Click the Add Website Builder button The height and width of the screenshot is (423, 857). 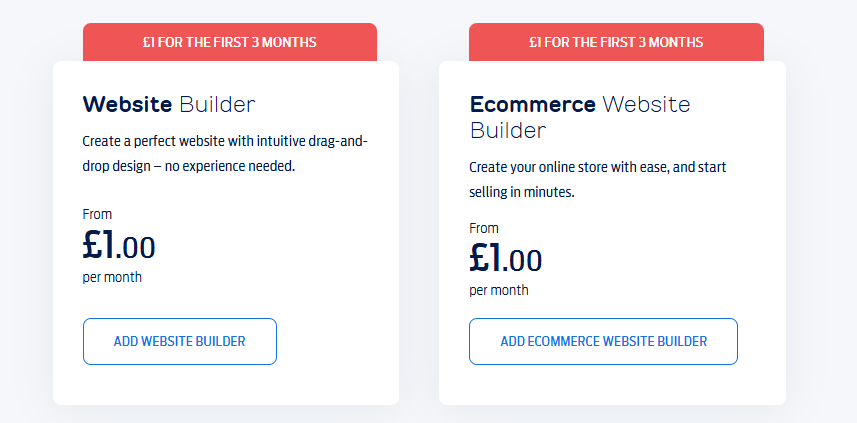180,342
